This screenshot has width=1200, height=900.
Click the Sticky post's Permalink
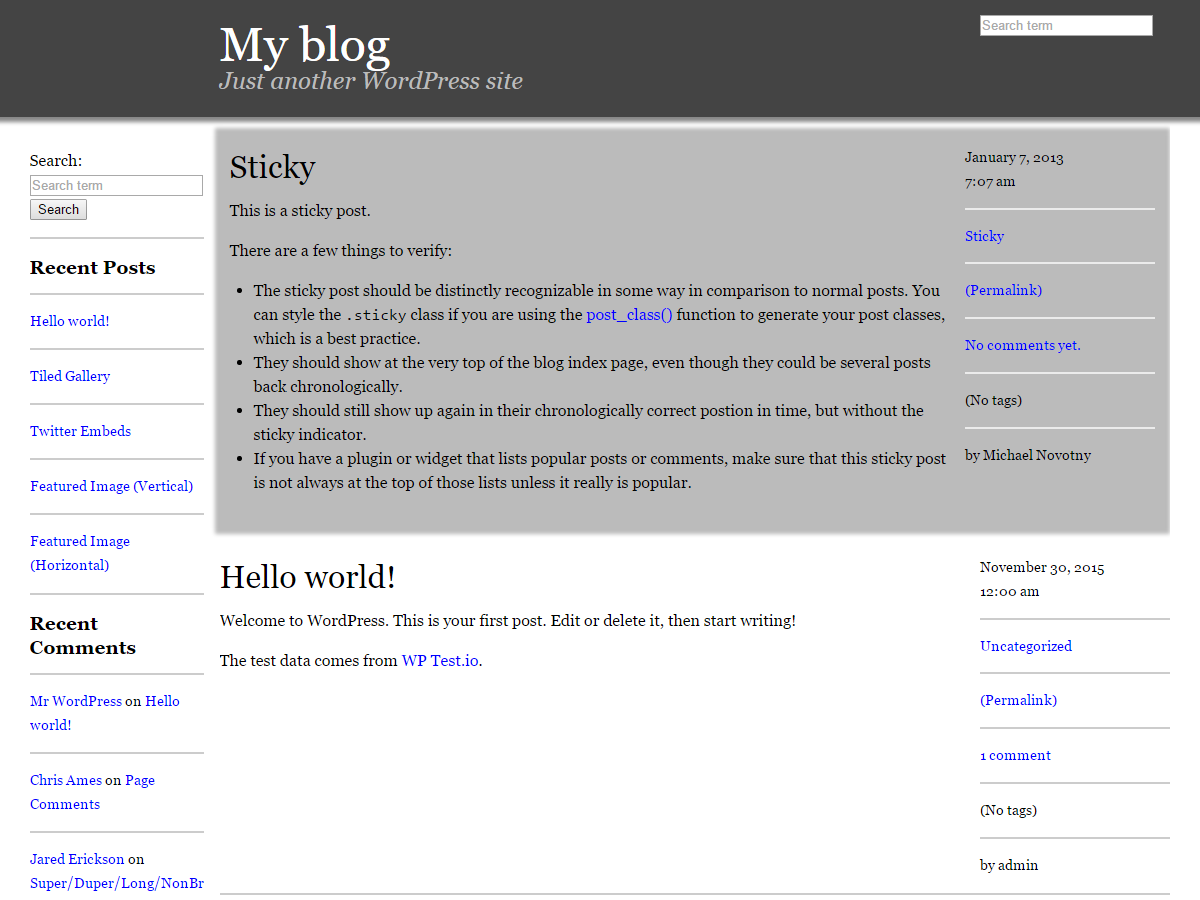(x=1003, y=290)
